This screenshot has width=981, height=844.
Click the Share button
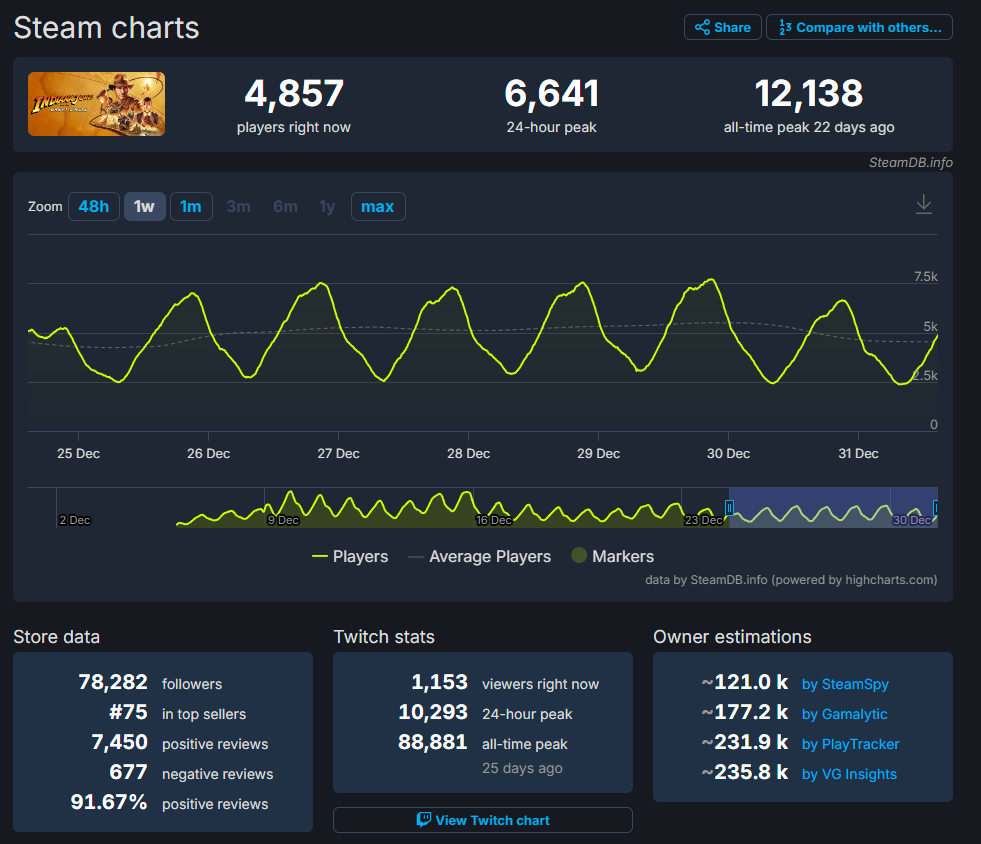tap(723, 28)
